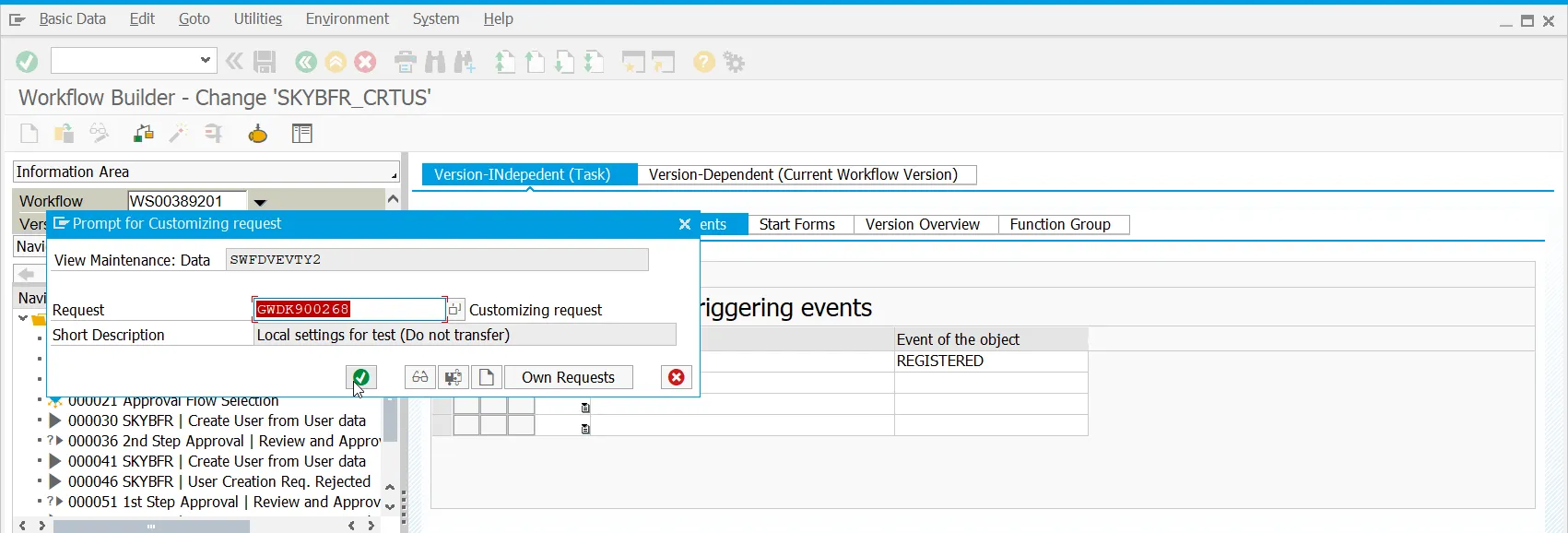Click the Last Page icon

pos(594,62)
